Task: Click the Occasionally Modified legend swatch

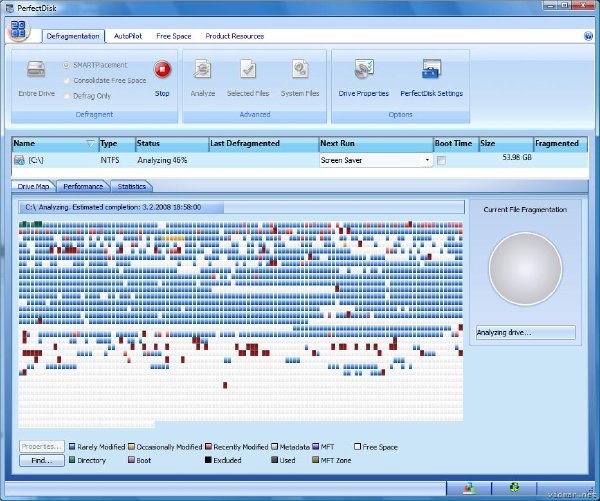Action: 131,446
